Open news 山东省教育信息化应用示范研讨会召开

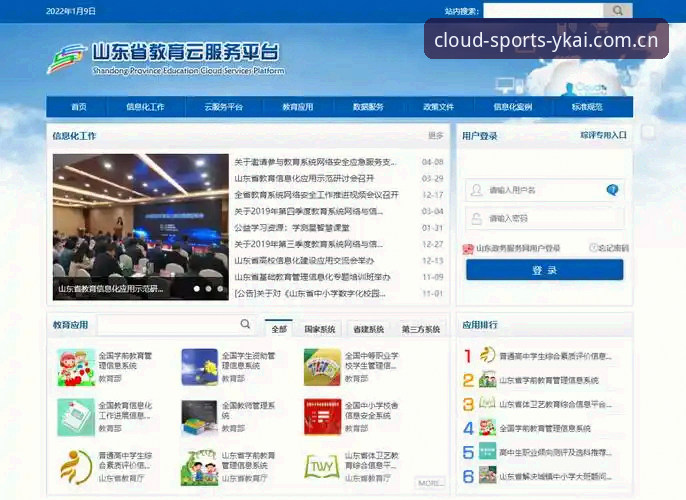coord(304,178)
